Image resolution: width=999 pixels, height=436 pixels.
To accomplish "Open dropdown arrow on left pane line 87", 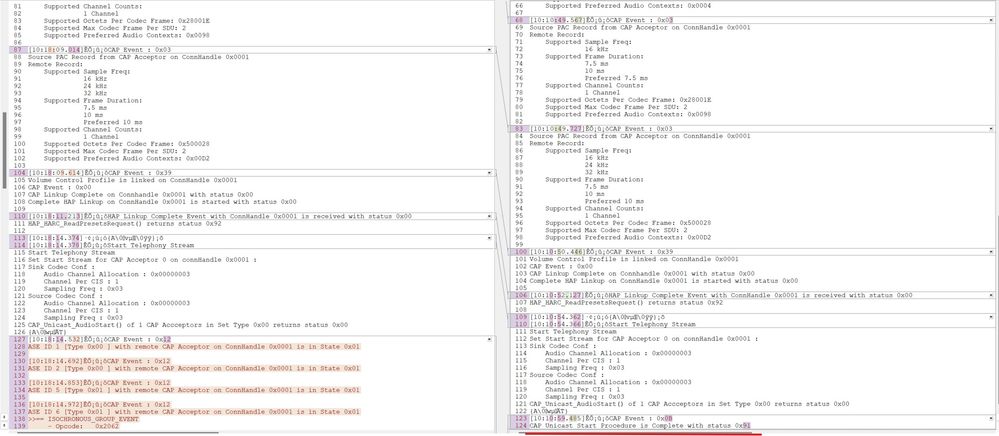I will 489,49.
